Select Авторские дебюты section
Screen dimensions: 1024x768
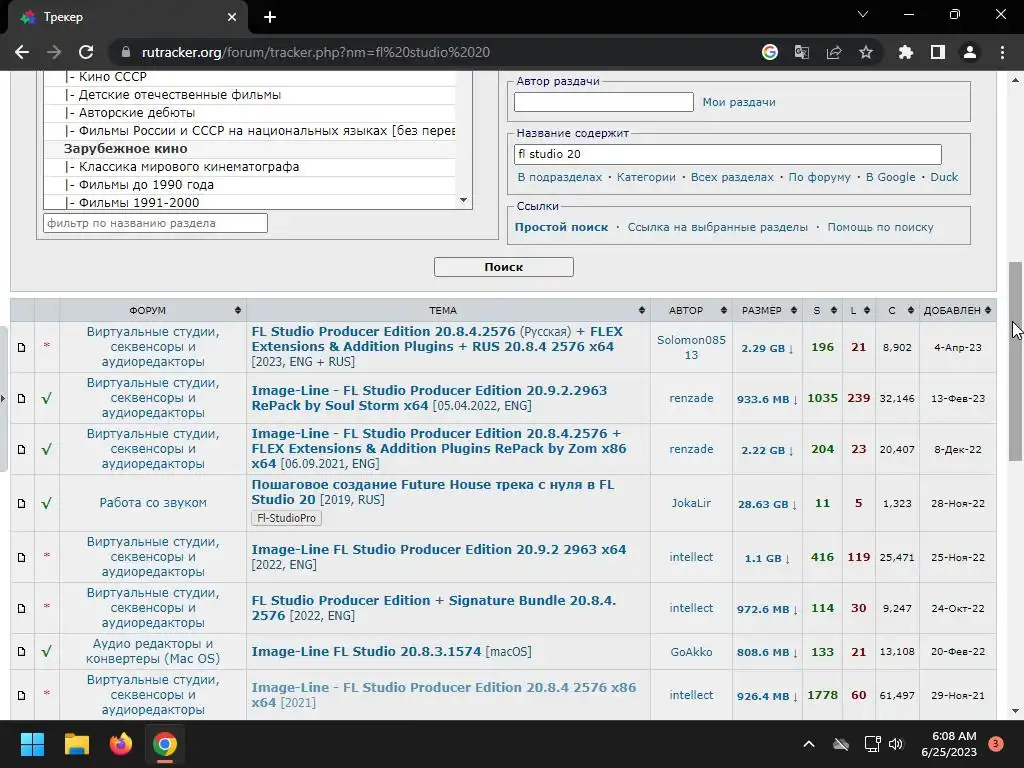click(x=249, y=112)
